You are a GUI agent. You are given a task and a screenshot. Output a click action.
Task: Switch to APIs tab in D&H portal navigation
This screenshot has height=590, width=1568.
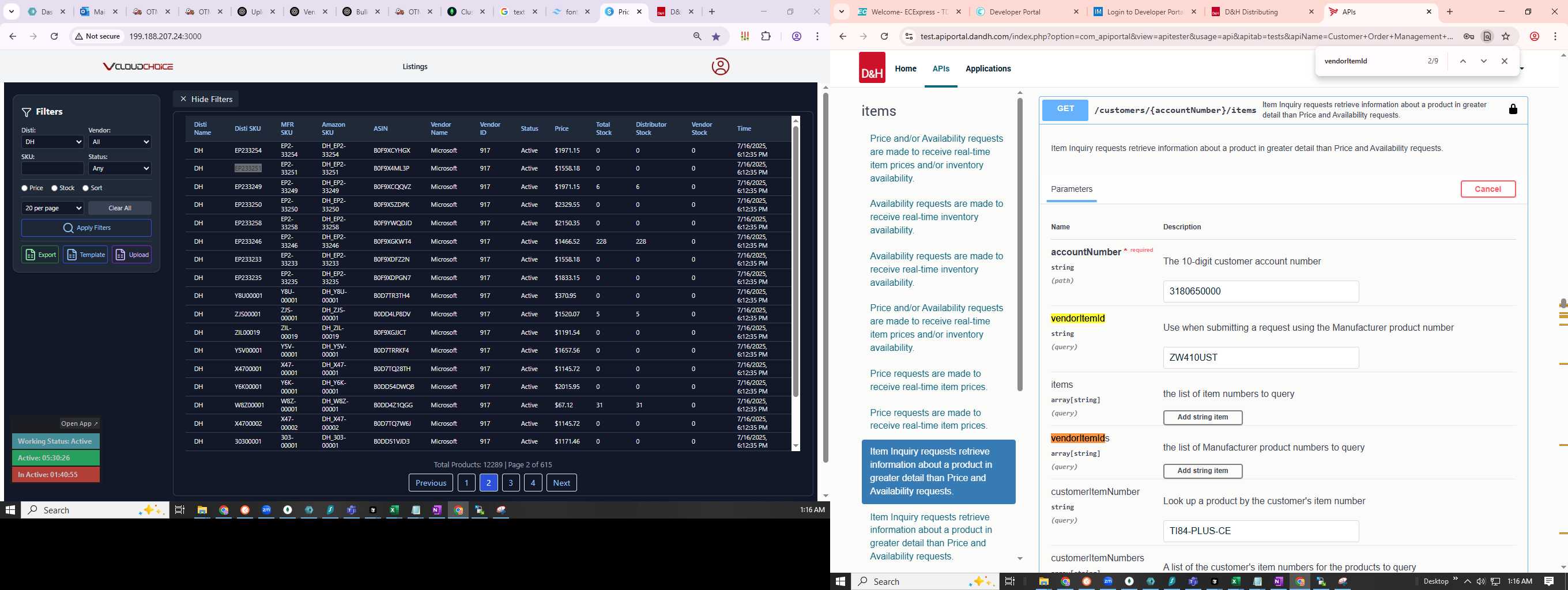[x=940, y=69]
